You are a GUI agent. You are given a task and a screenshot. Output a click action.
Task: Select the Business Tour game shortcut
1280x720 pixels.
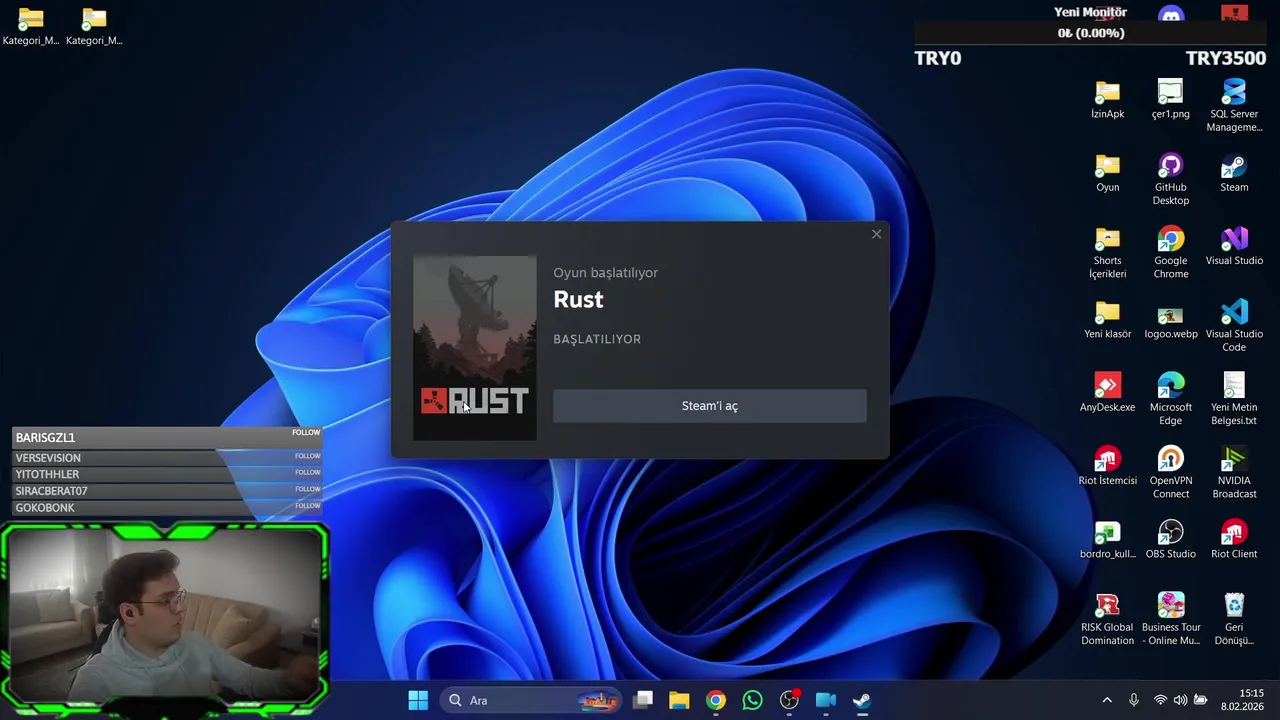[x=1170, y=619]
